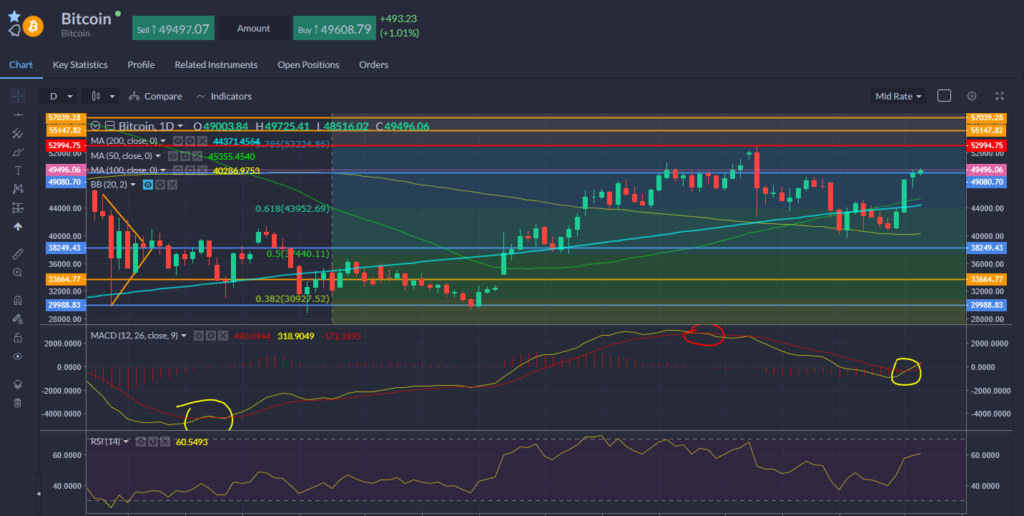This screenshot has height=516, width=1024.
Task: Click the trash icon to remove drawings
Action: click(x=17, y=402)
